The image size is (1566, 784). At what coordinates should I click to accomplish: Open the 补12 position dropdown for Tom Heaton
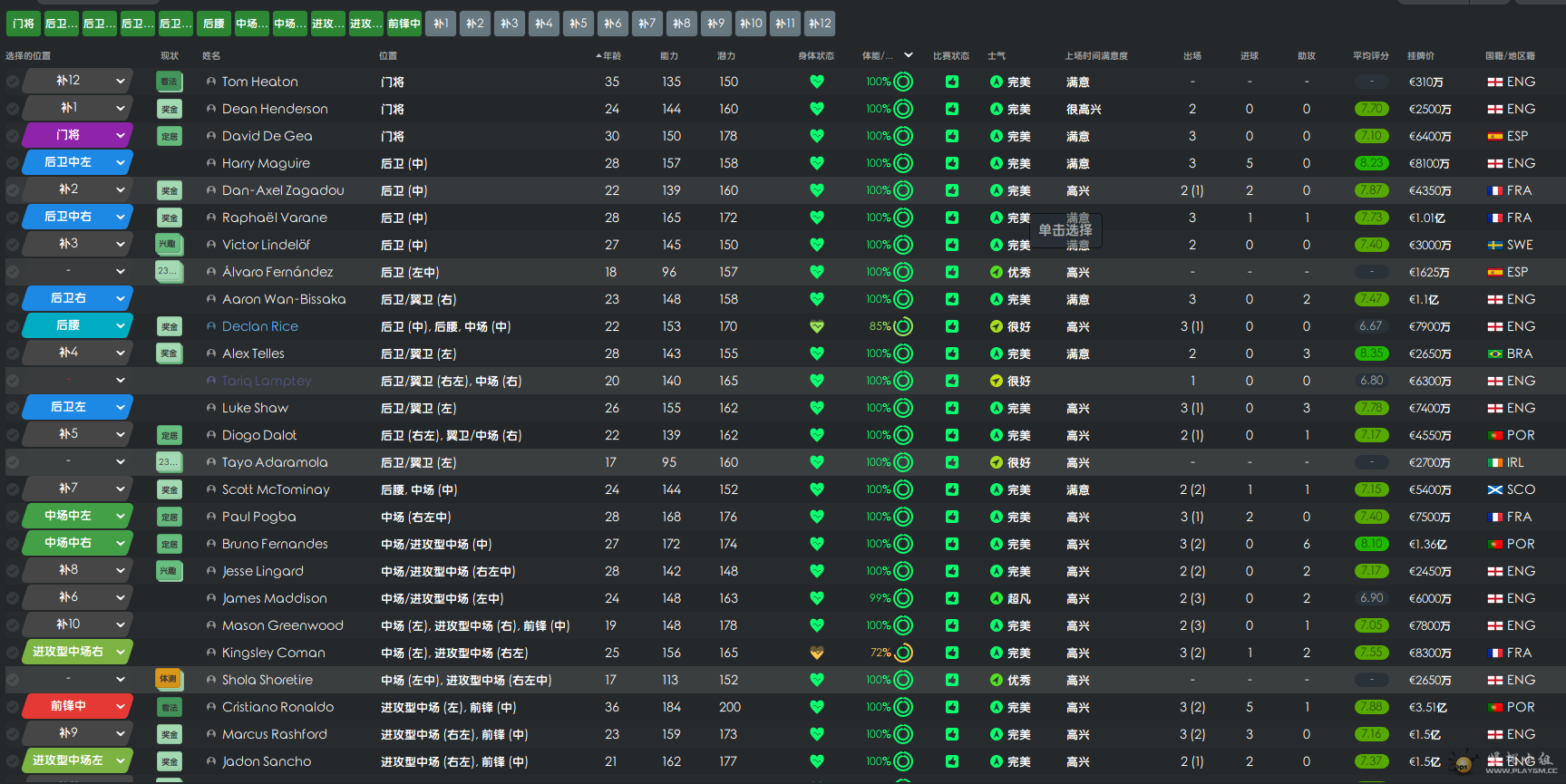(78, 81)
